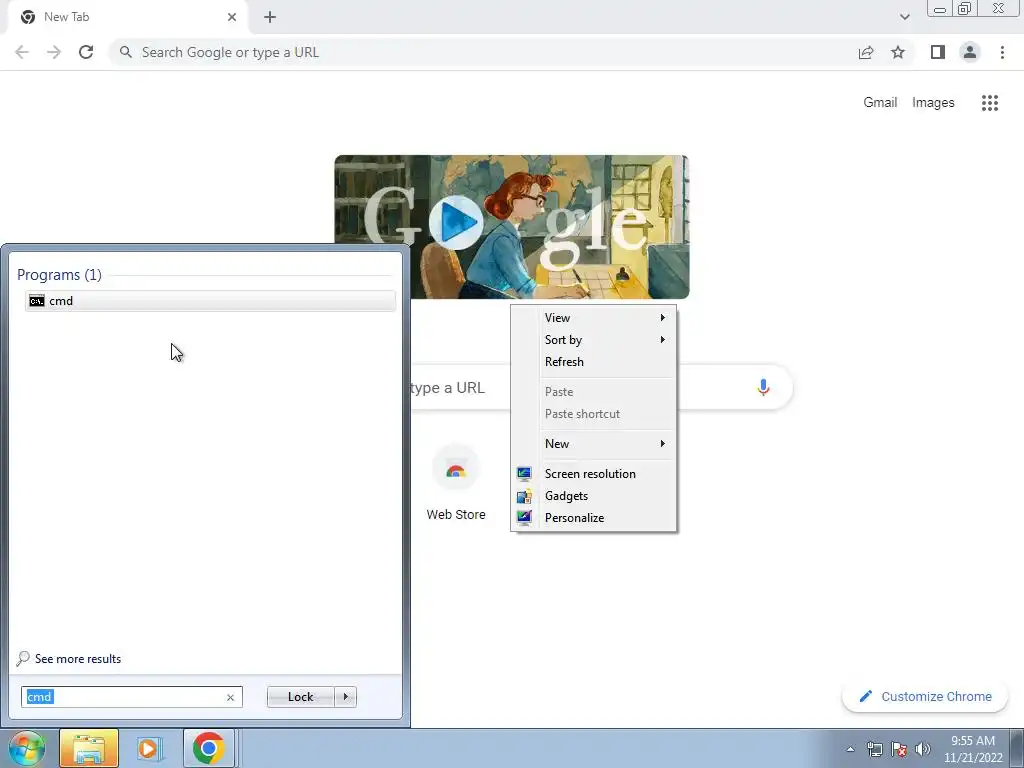Open the tab search chevron in Chrome
Screen dimensions: 1024x768
(x=904, y=17)
